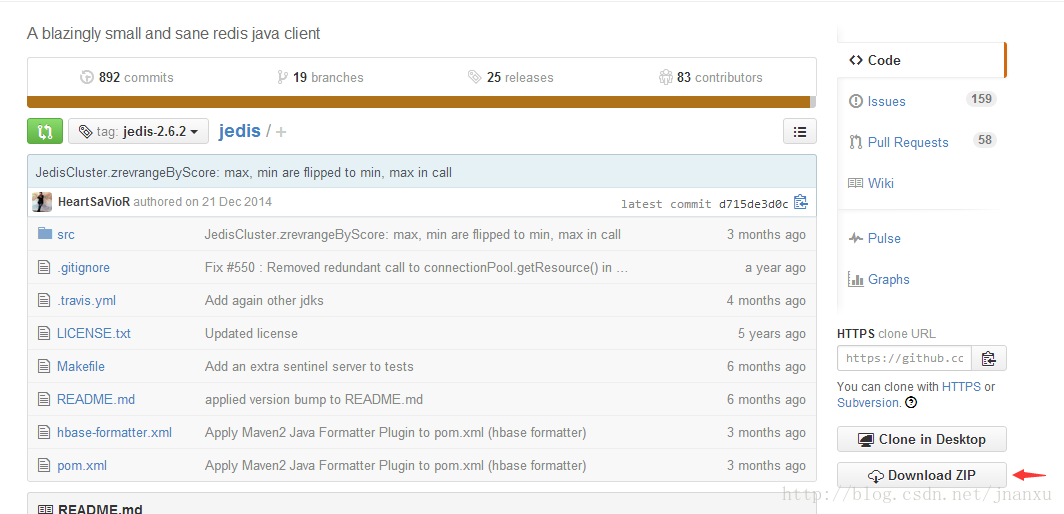
Task: Open the .gitignore file
Action: [83, 268]
